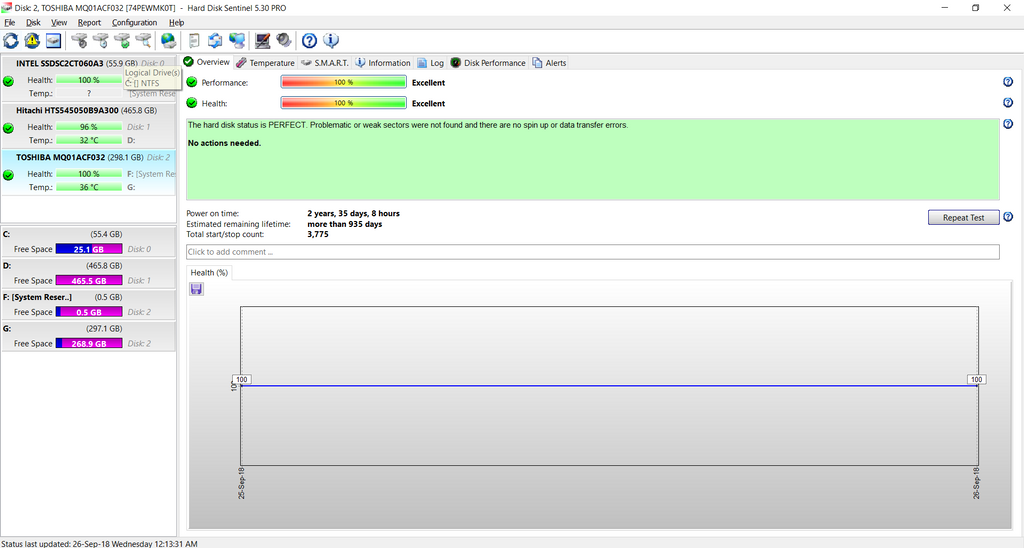
Task: Click D: free space 465.5 GB bar
Action: 89,280
